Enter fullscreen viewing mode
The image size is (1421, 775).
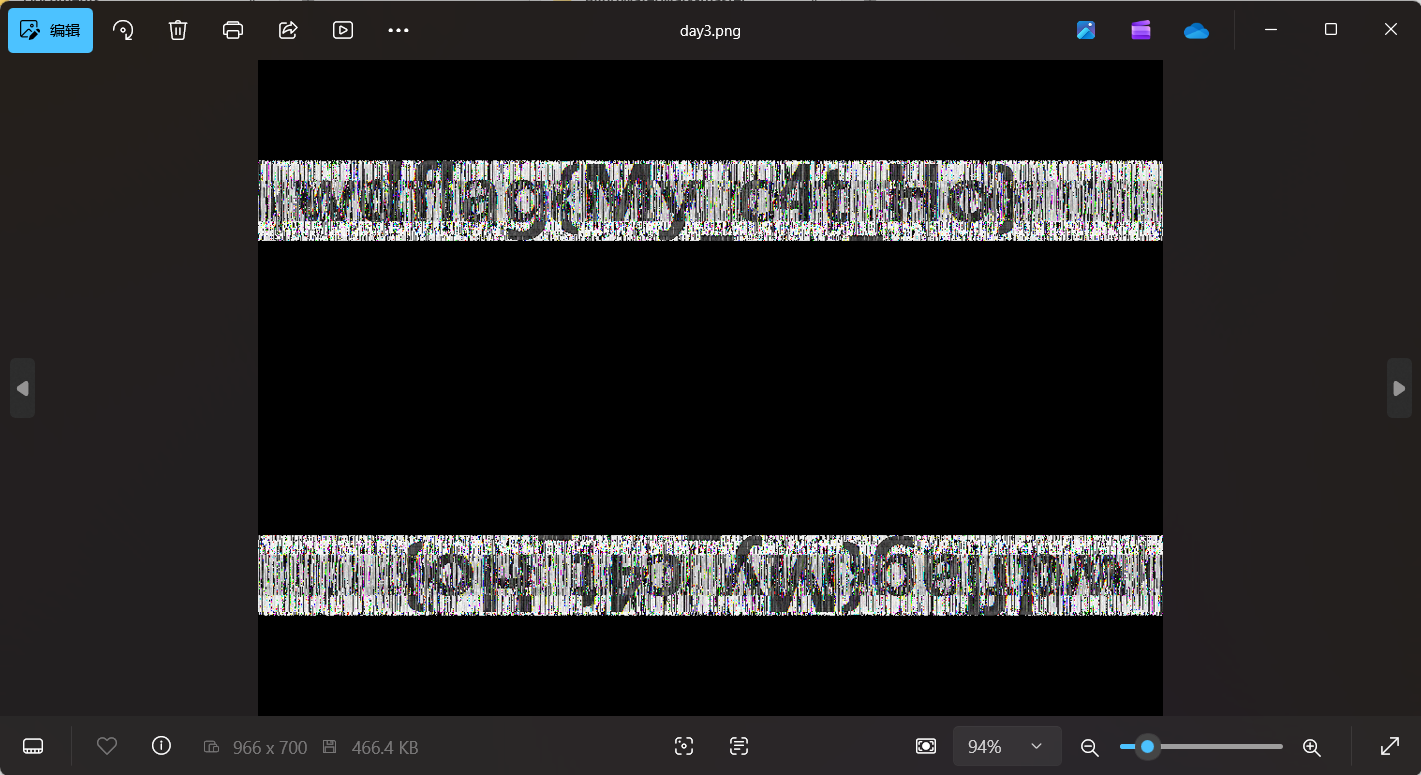[1390, 746]
